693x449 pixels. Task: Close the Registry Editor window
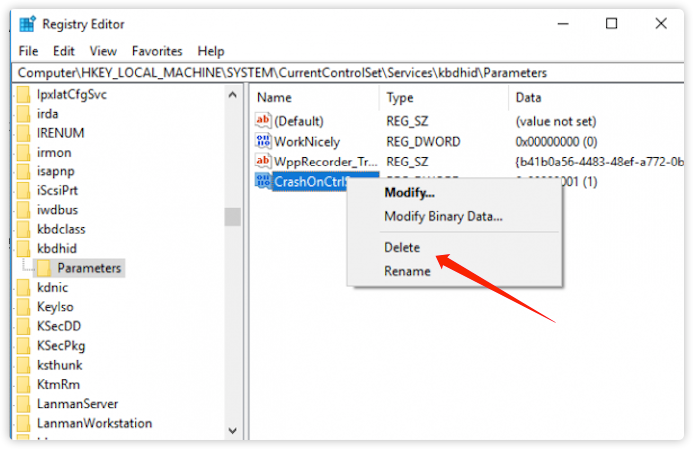(661, 23)
